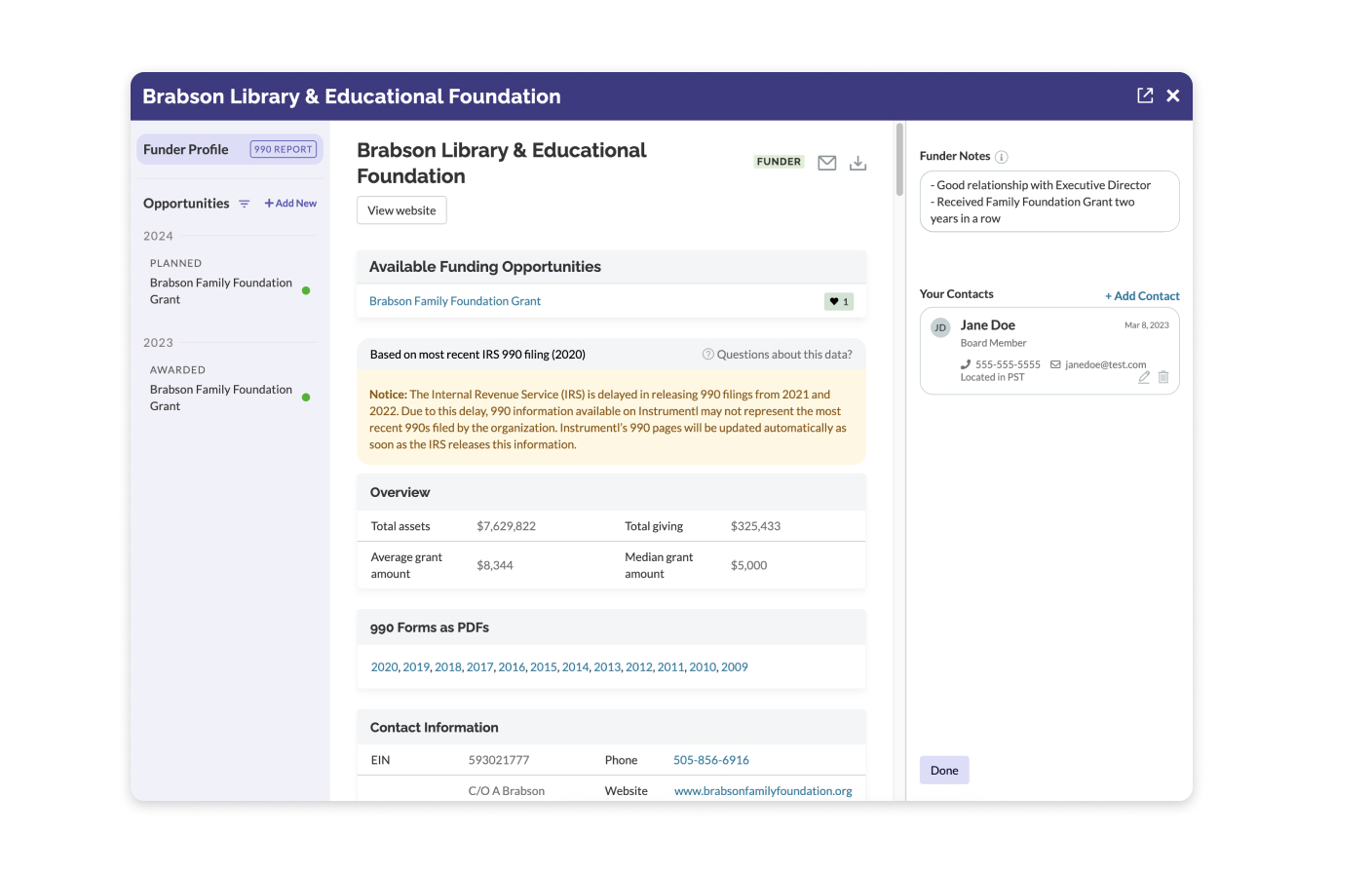Click the profile panel vertical scrollbar
Image resolution: width=1372 pixels, height=873 pixels.
(x=899, y=160)
